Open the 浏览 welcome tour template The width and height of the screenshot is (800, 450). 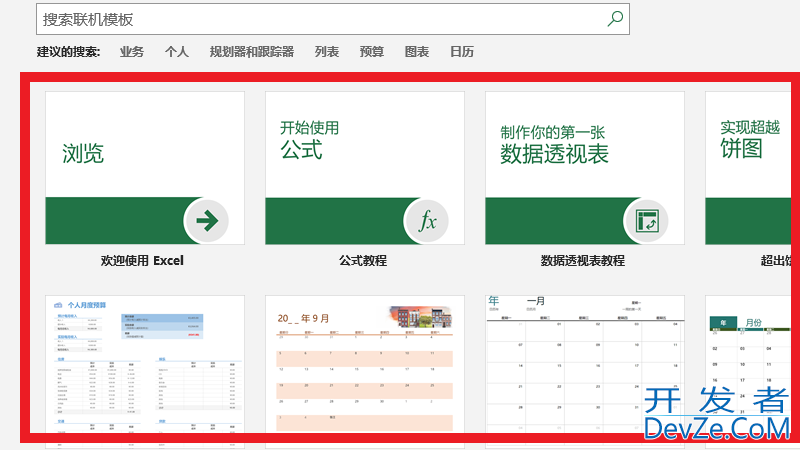click(x=145, y=168)
